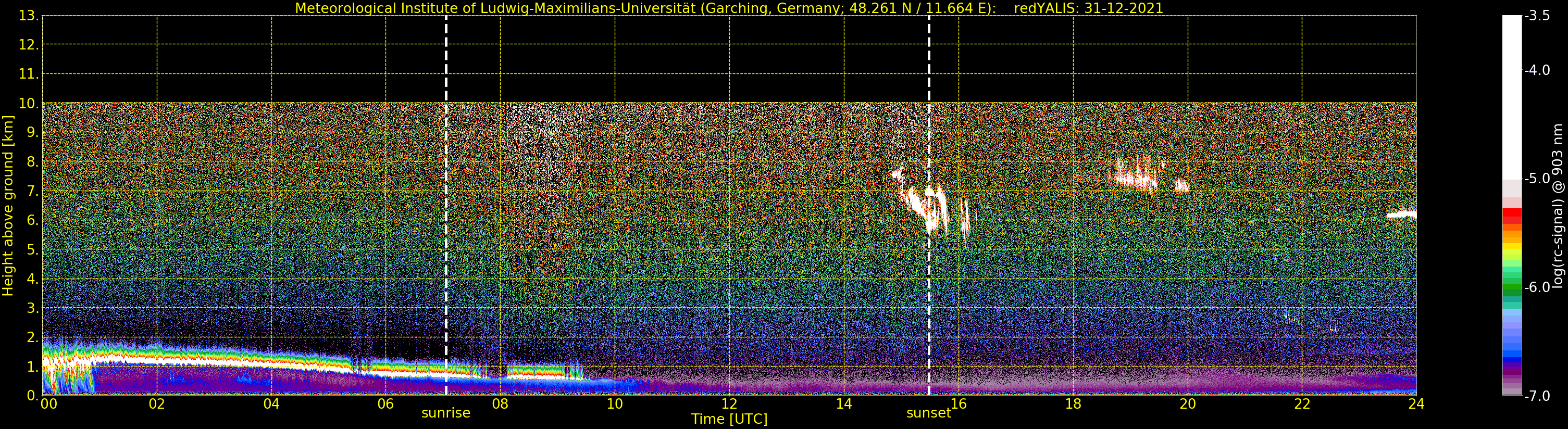Screen dimensions: 1568x429
Task: Click the height-axis tick label '1.'
Action: [32, 367]
